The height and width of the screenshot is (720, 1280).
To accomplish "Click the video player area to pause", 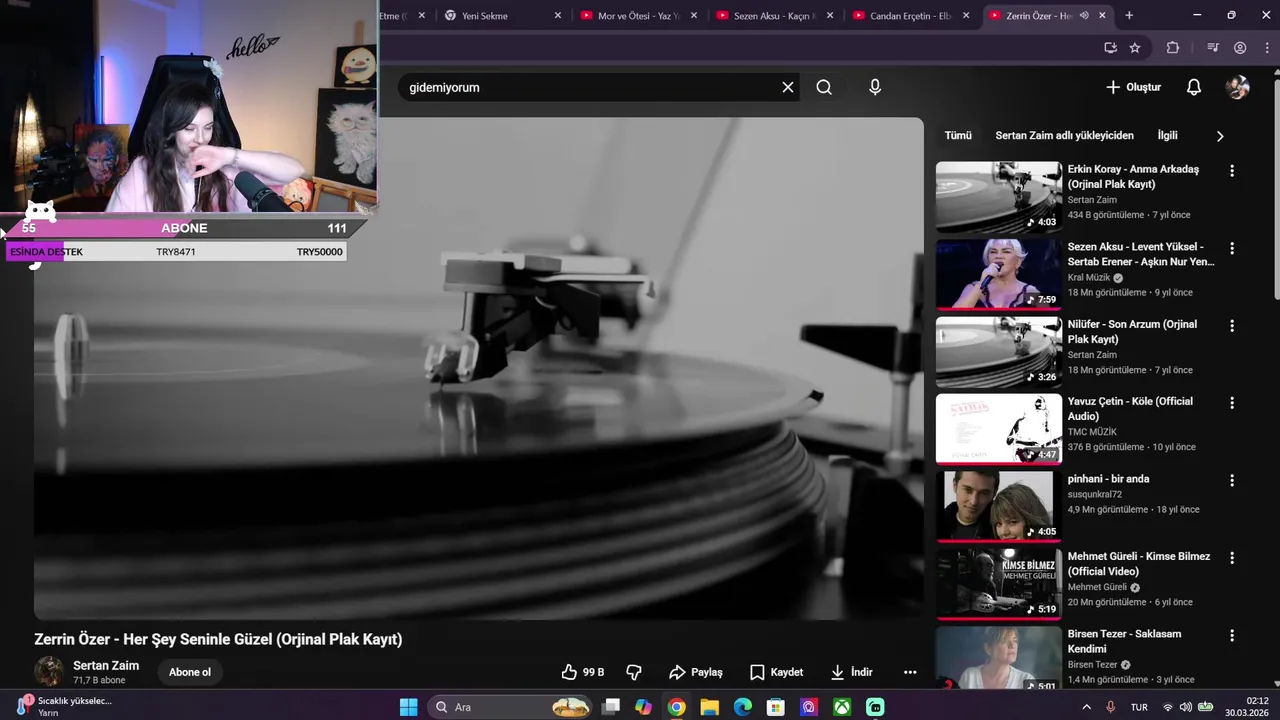I will [479, 368].
